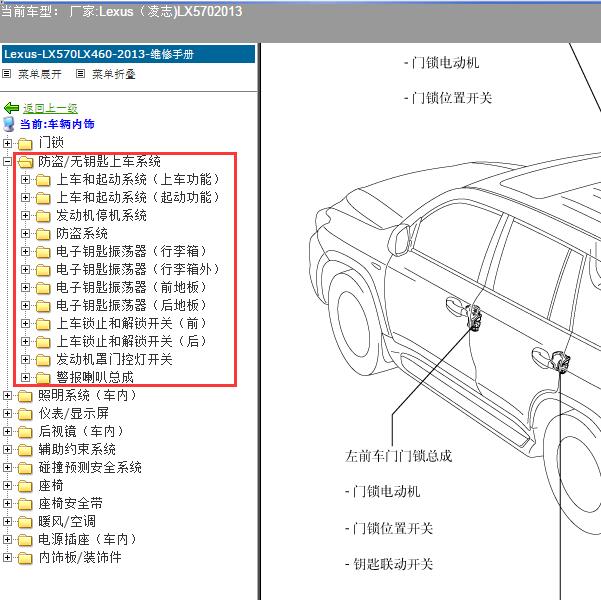Click the folder icon for 座椅安全带

click(25, 504)
